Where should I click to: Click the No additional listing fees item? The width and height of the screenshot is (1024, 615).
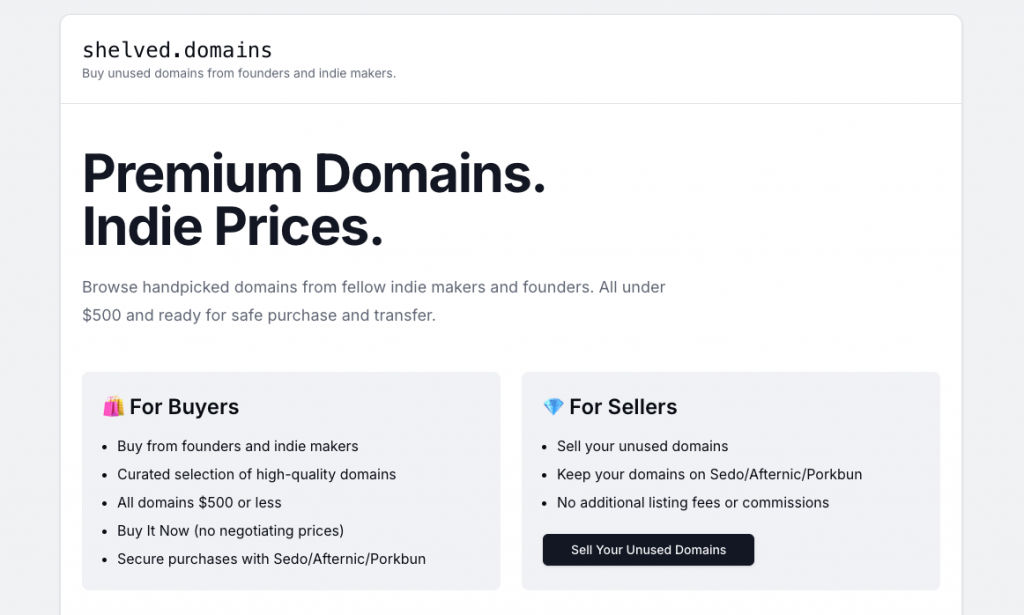tap(692, 502)
